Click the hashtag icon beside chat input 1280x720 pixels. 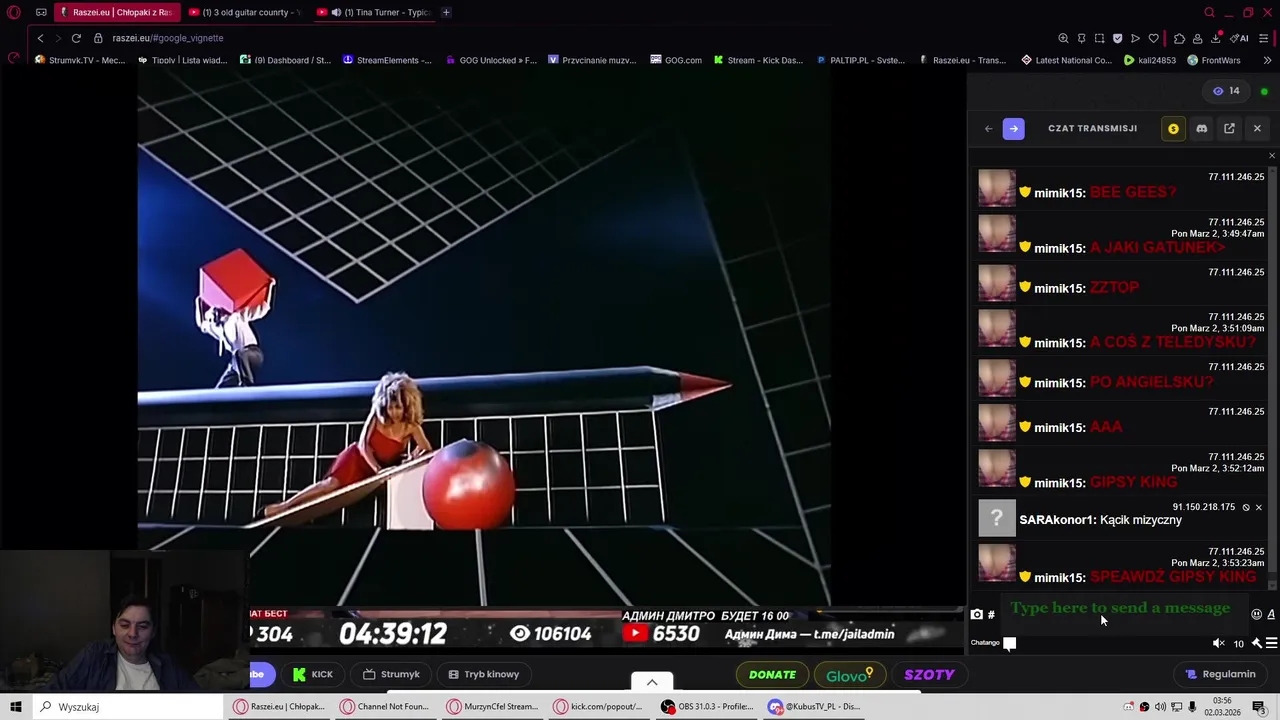click(x=991, y=615)
